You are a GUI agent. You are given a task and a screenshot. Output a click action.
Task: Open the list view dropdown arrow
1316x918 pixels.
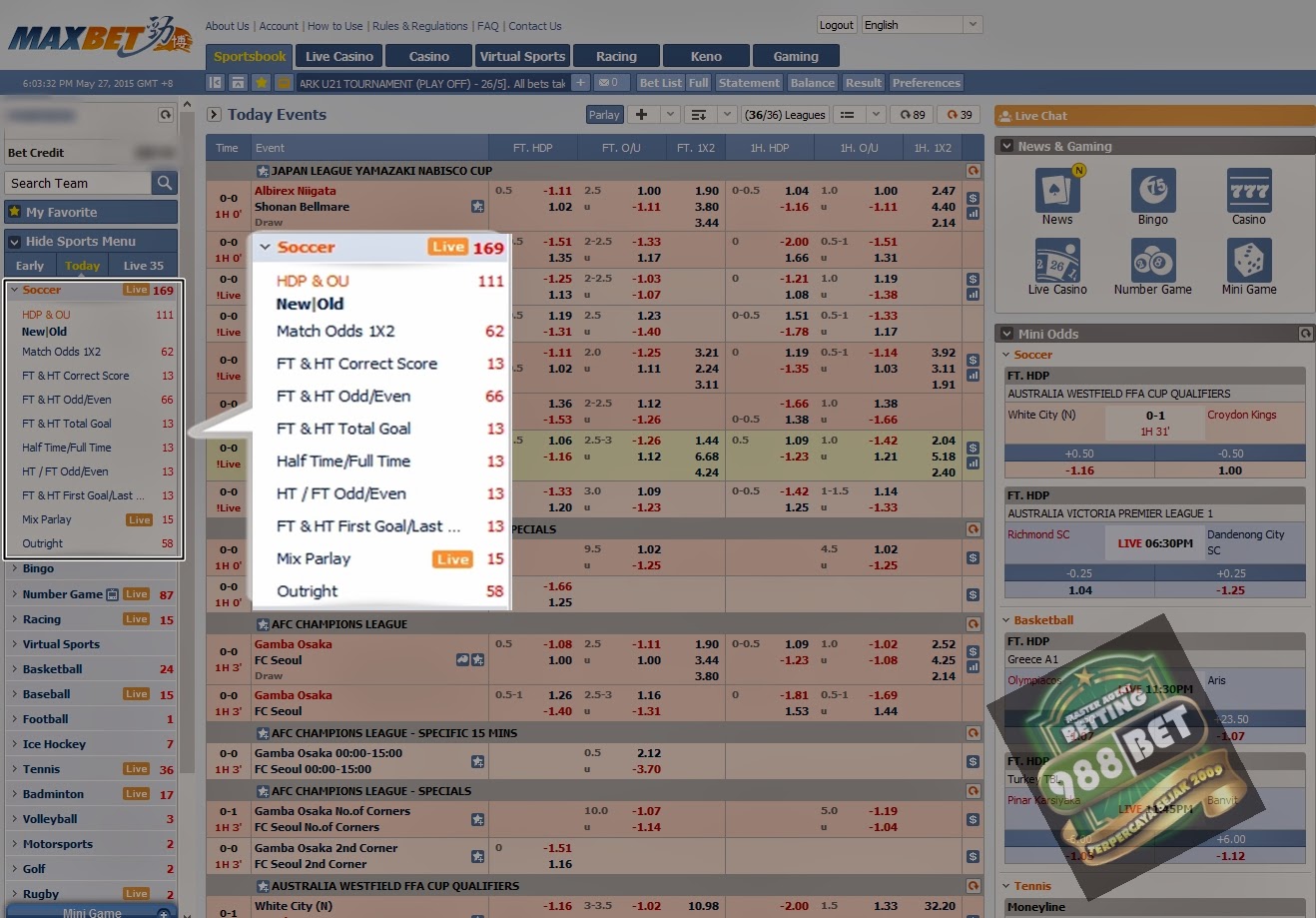click(876, 114)
